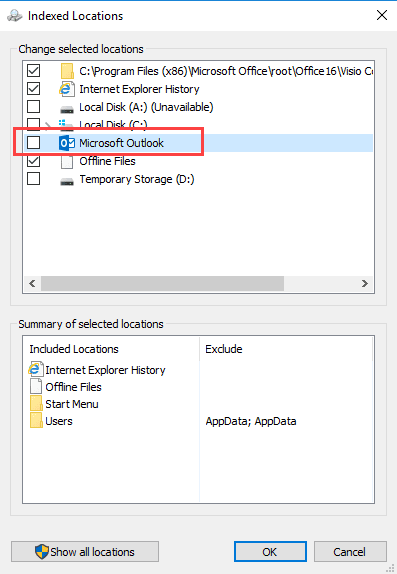Image resolution: width=397 pixels, height=574 pixels.
Task: Click the horizontal scrollbar right arrow
Action: (365, 283)
